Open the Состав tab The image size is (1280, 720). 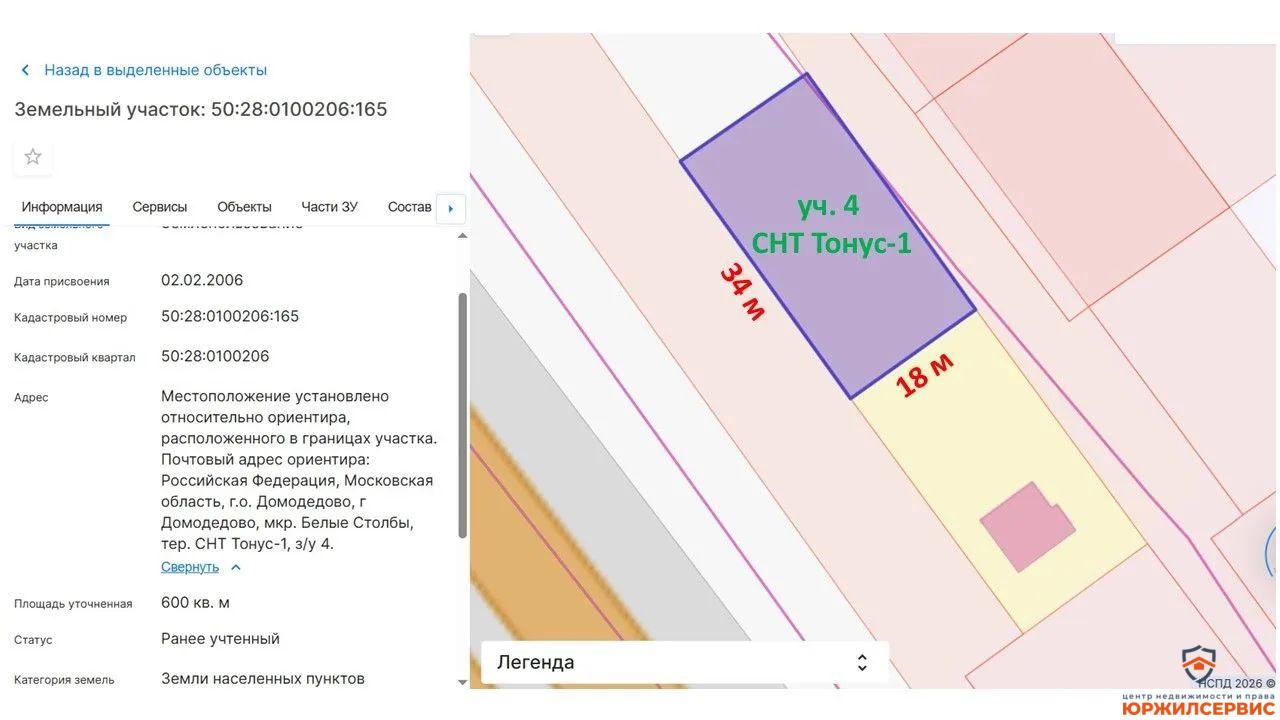tap(410, 207)
